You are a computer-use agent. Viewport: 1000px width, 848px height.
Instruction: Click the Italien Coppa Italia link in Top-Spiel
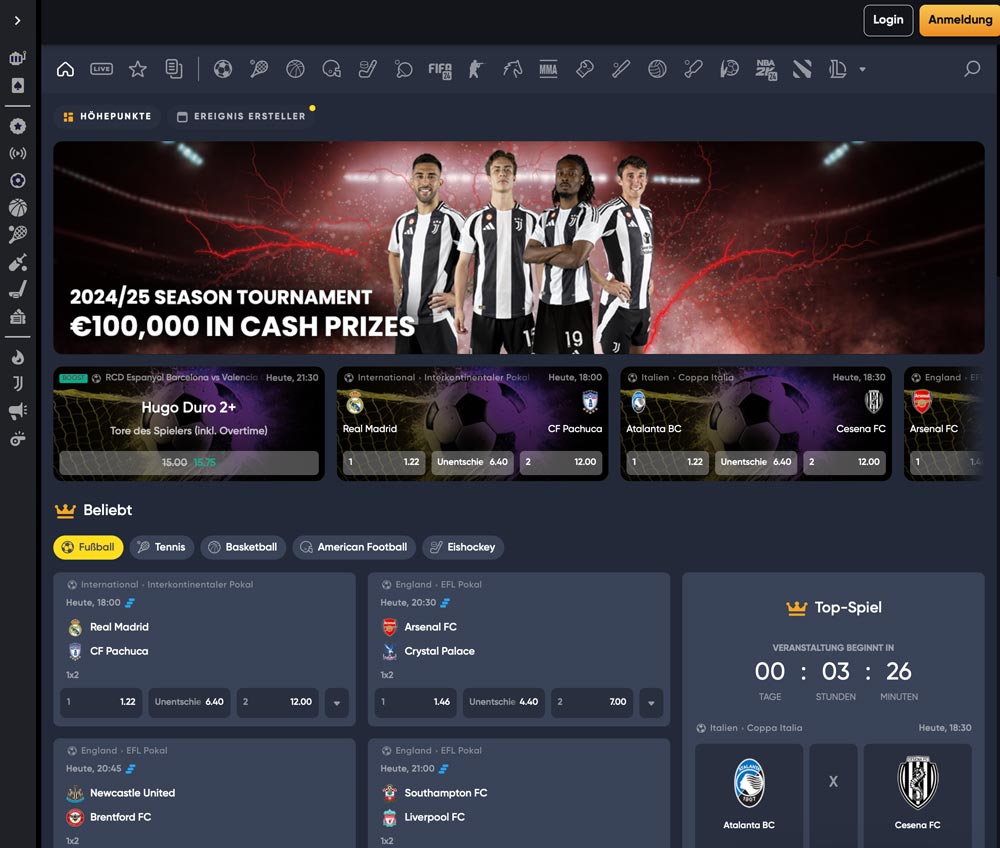(x=749, y=727)
